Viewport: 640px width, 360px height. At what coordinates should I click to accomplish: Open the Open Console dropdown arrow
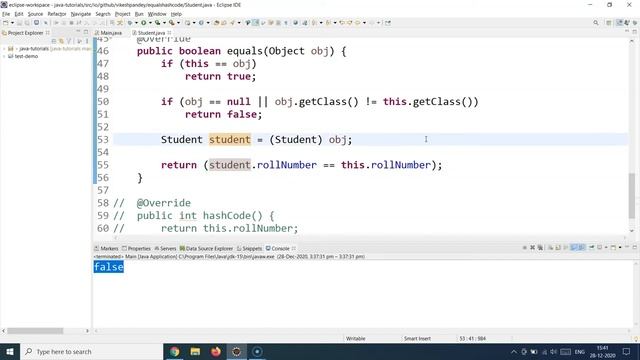[x=620, y=247]
